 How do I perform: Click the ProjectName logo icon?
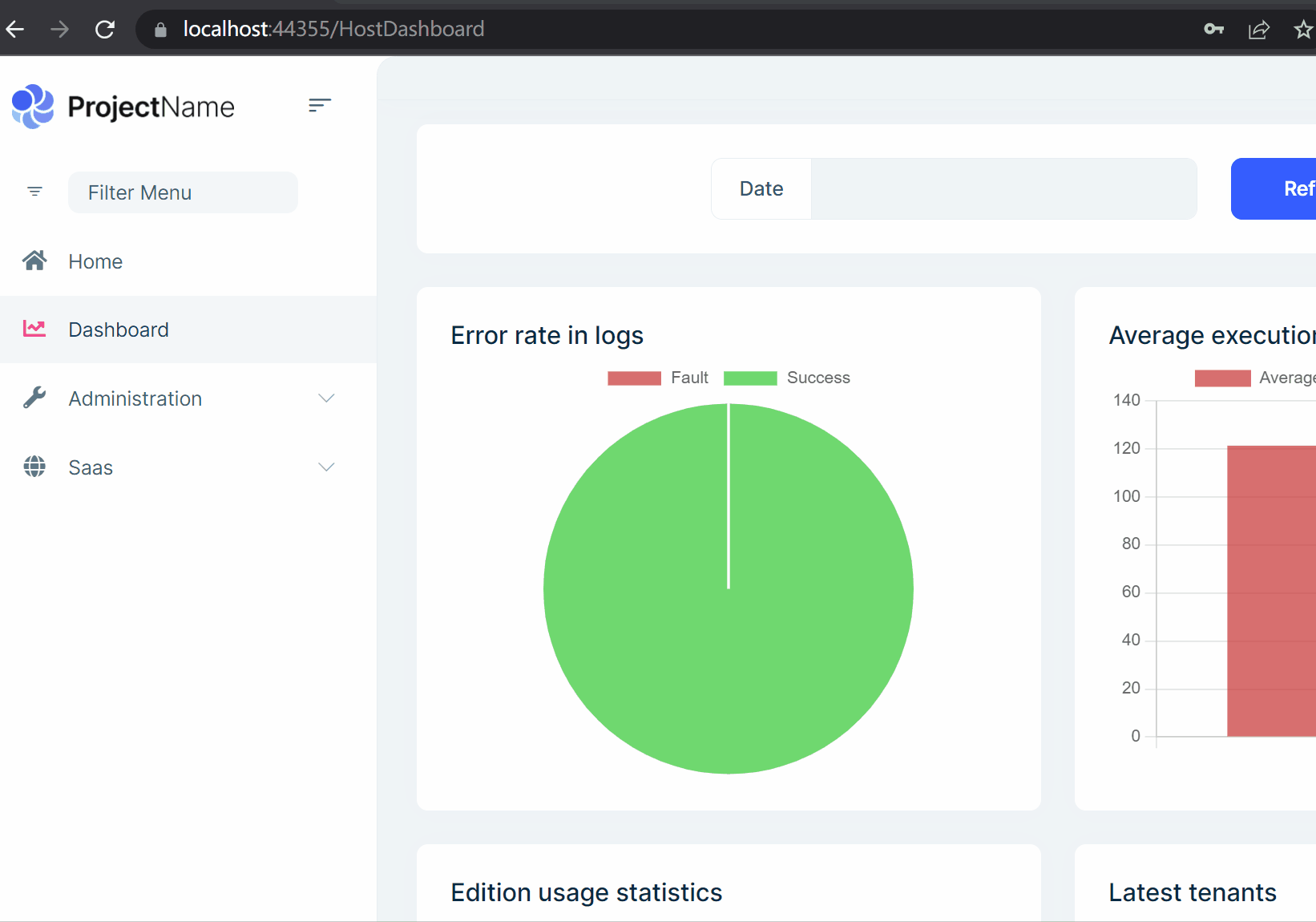[33, 107]
